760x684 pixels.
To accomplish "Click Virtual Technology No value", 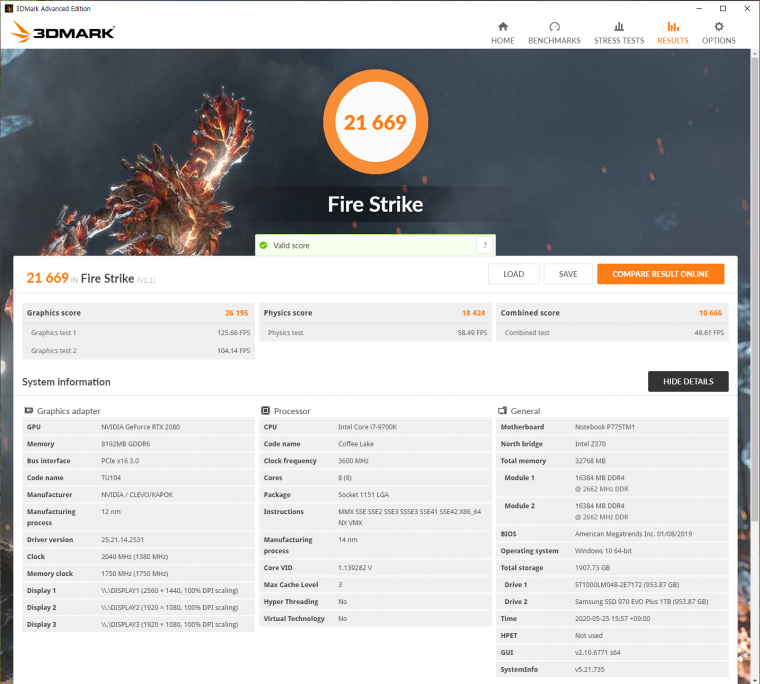I will (x=342, y=619).
